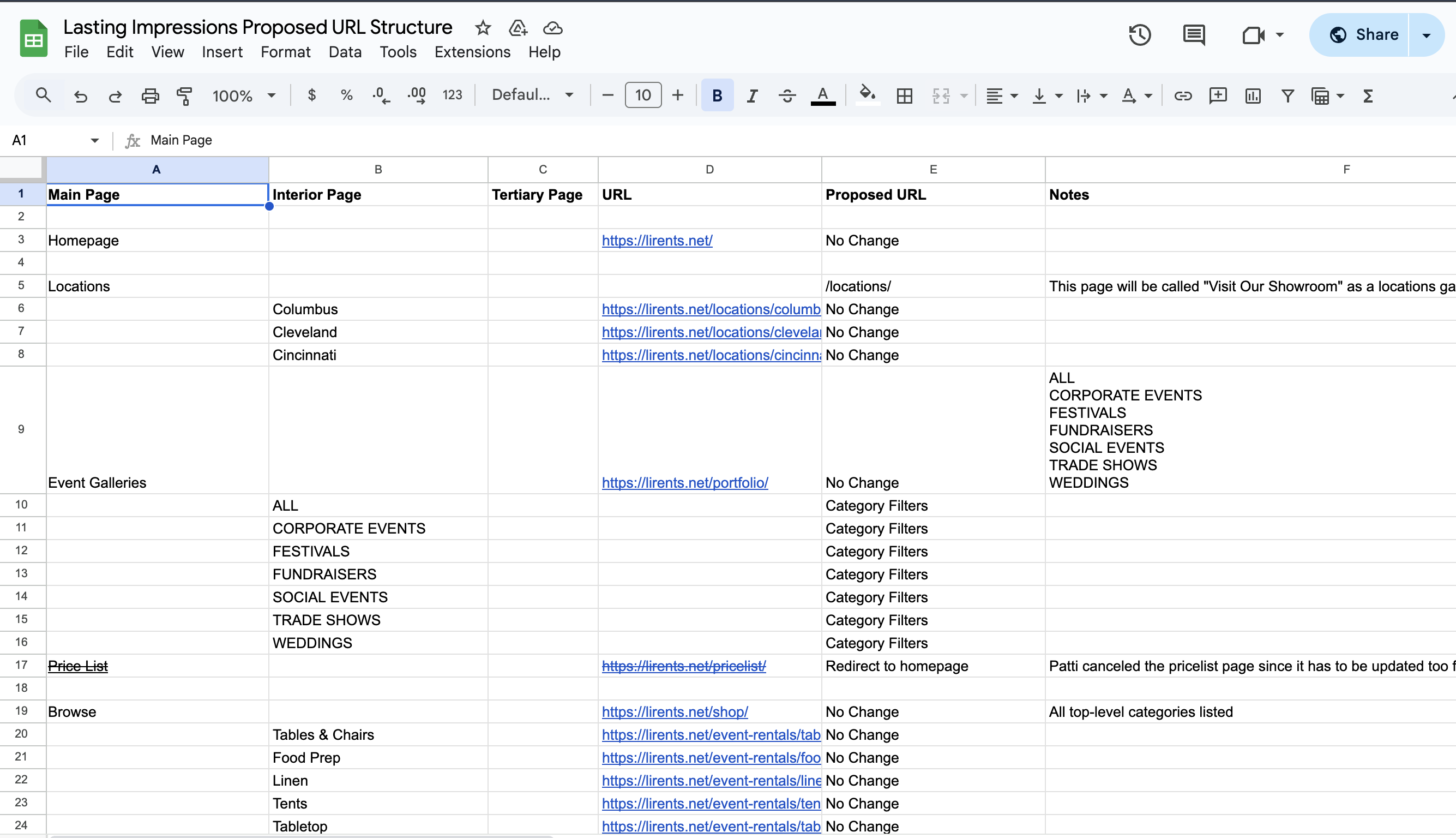The width and height of the screenshot is (1456, 838).
Task: Open the Help menu
Action: click(x=544, y=52)
